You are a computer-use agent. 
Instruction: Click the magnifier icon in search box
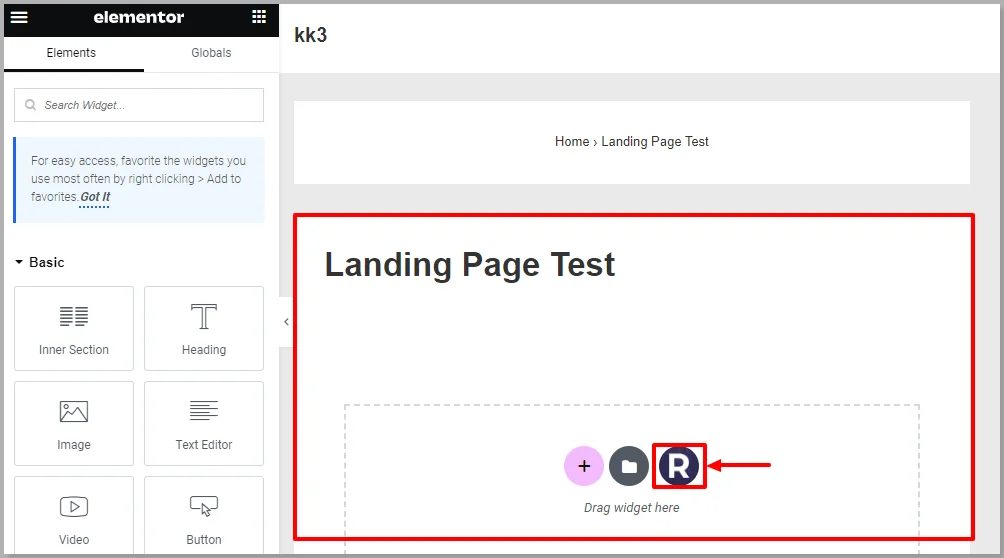(30, 105)
